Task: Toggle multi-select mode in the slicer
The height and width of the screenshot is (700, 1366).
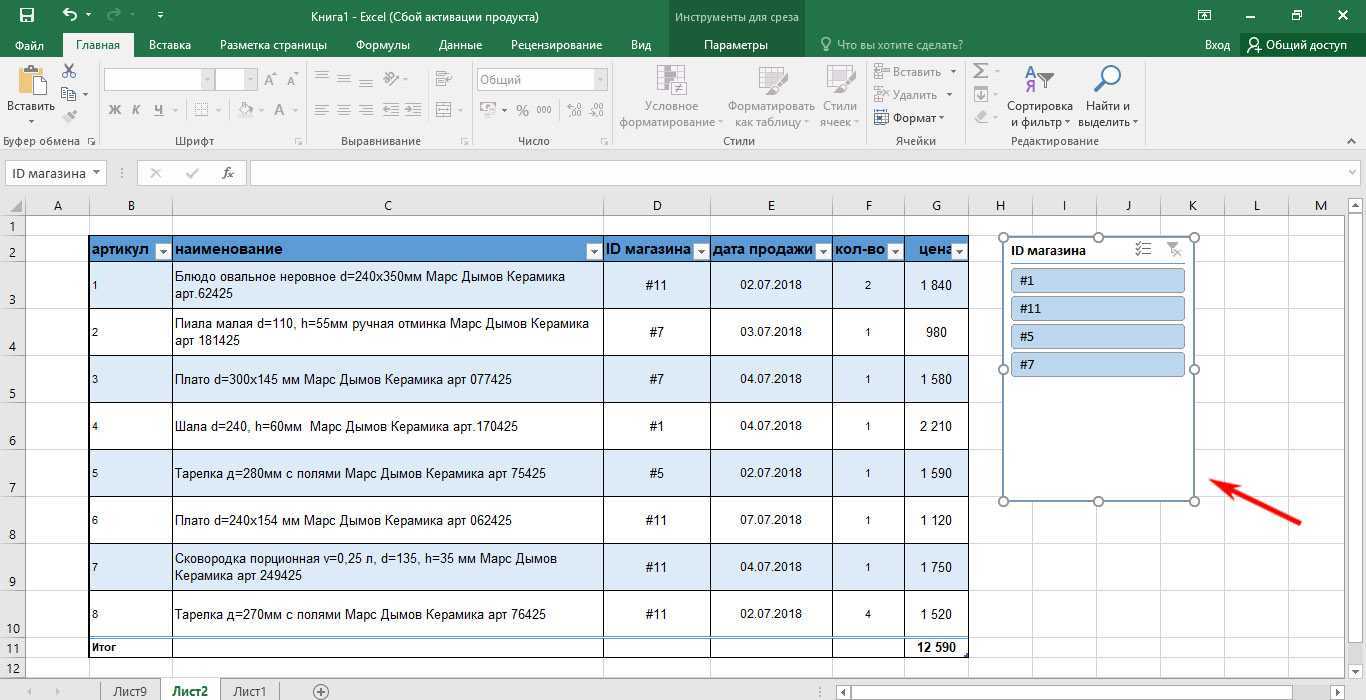Action: coord(1144,250)
